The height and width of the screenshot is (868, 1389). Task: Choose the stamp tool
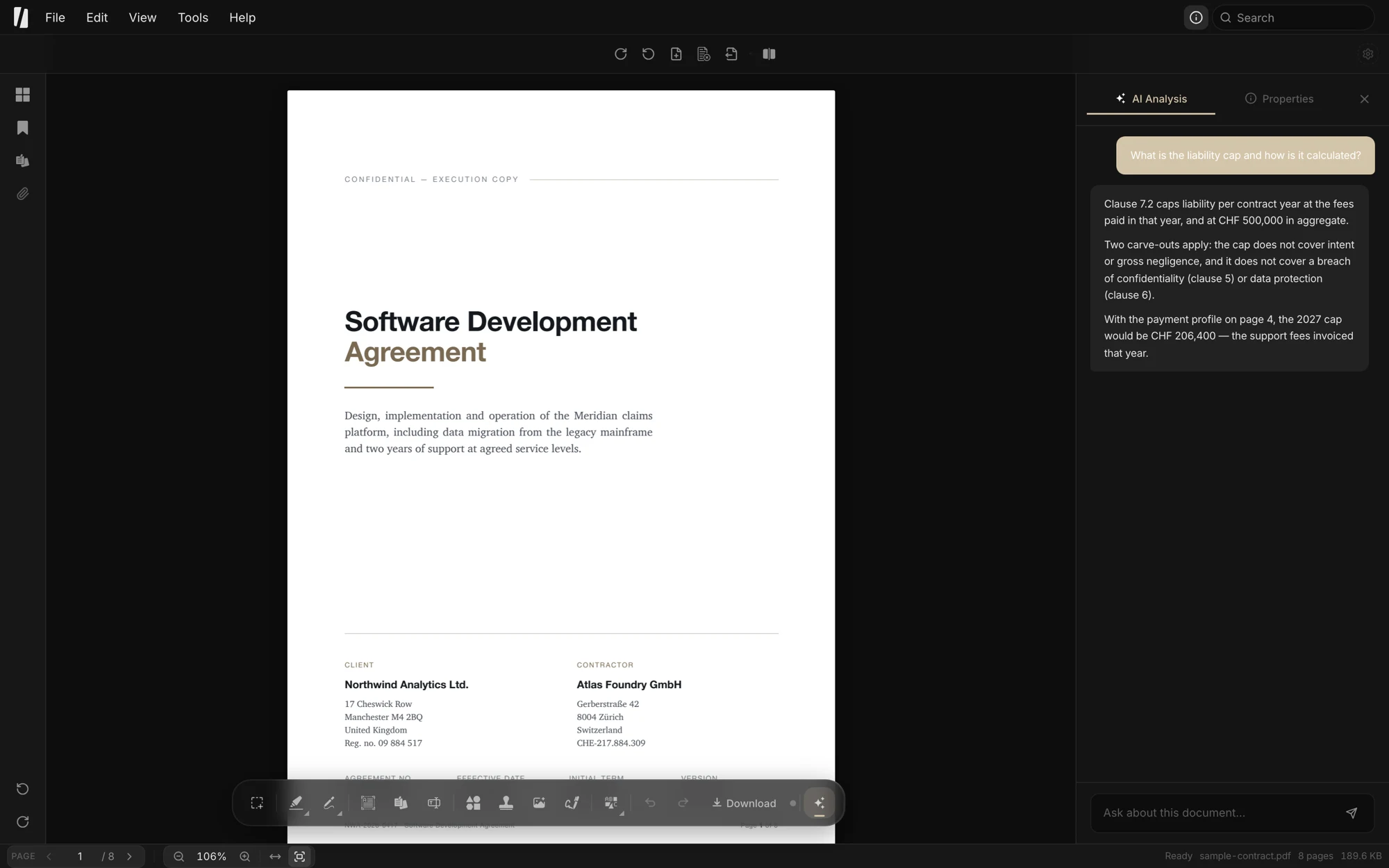[506, 803]
